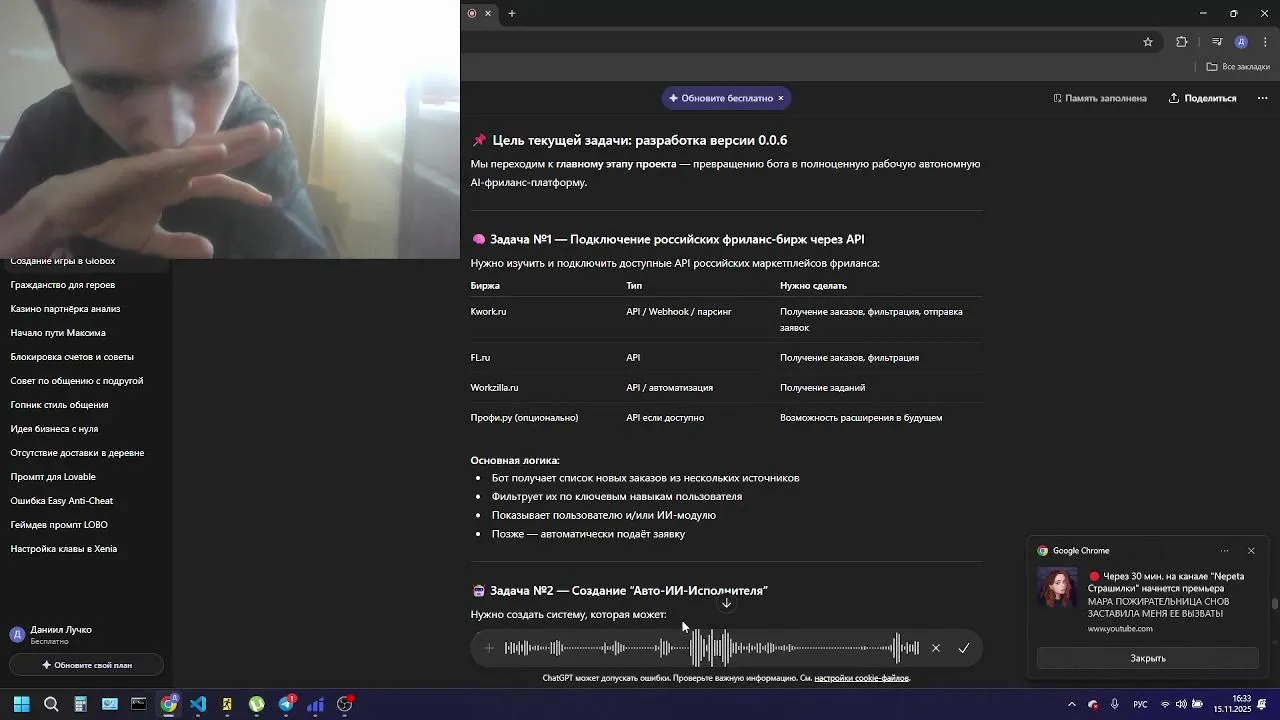This screenshot has height=720, width=1280.
Task: Open a new Chrome tab with the plus button
Action: (512, 13)
